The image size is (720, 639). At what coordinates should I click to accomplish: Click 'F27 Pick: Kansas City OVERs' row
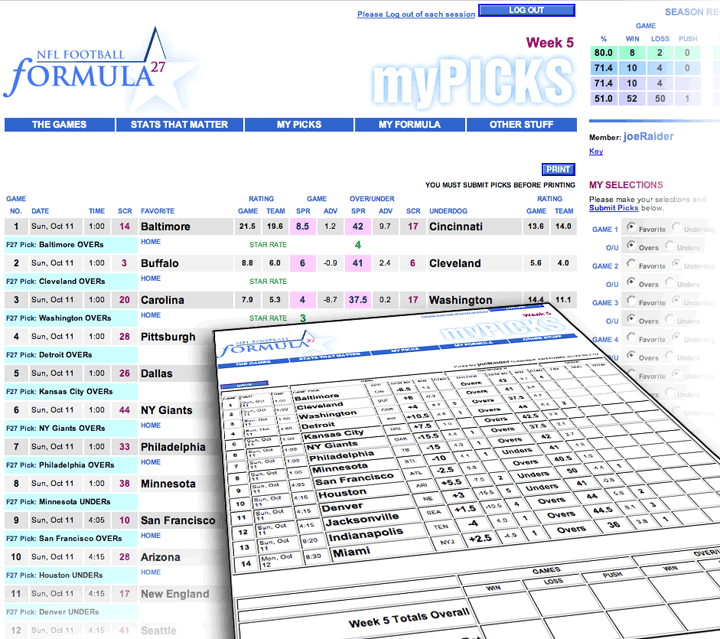(x=71, y=392)
